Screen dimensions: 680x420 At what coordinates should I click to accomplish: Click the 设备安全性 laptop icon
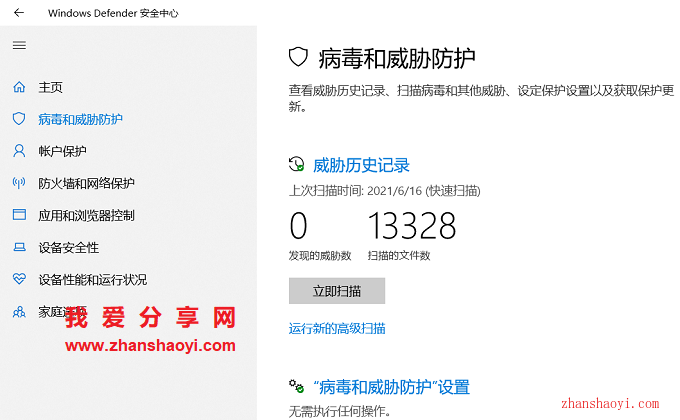pyautogui.click(x=19, y=247)
